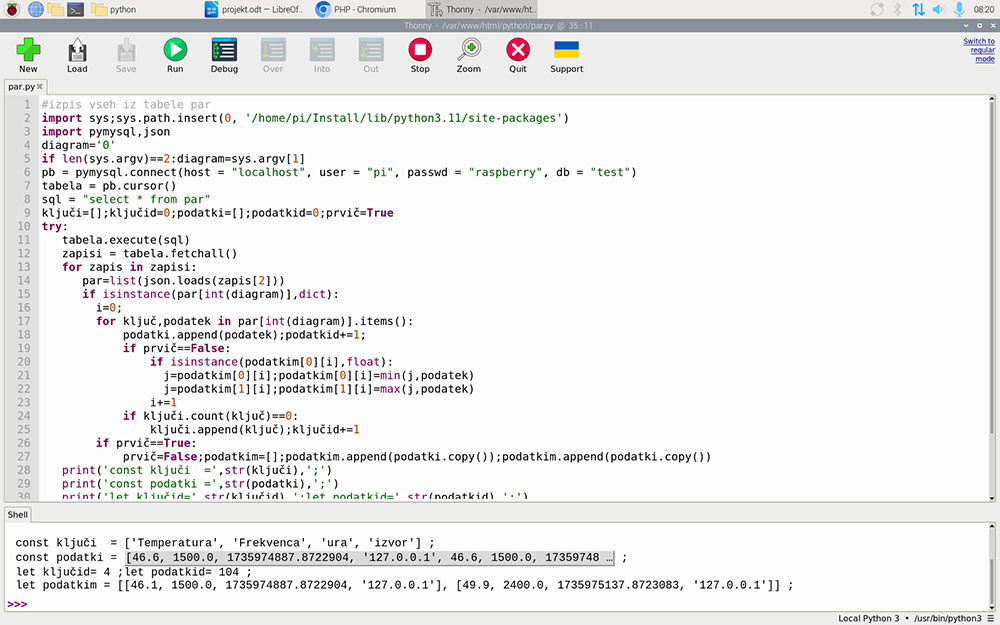Image resolution: width=1000 pixels, height=625 pixels.
Task: Launch the web browser globe icon
Action: [36, 9]
